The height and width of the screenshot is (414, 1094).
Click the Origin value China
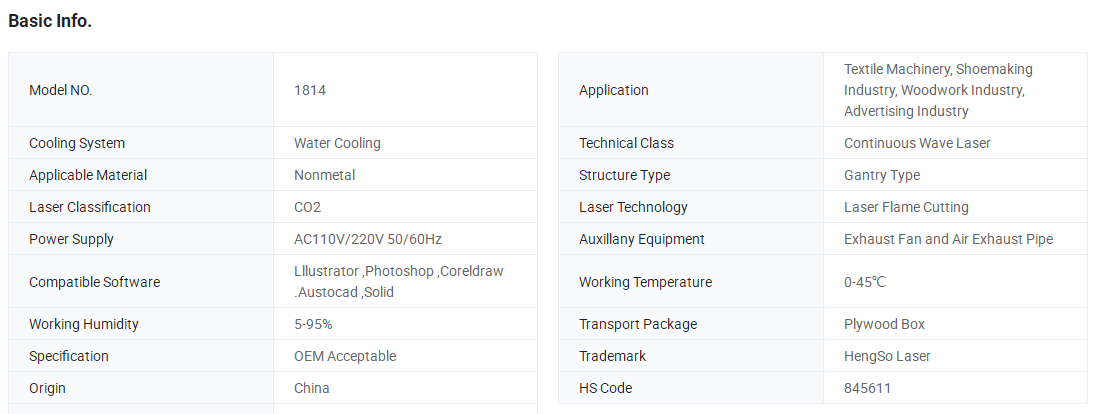312,388
